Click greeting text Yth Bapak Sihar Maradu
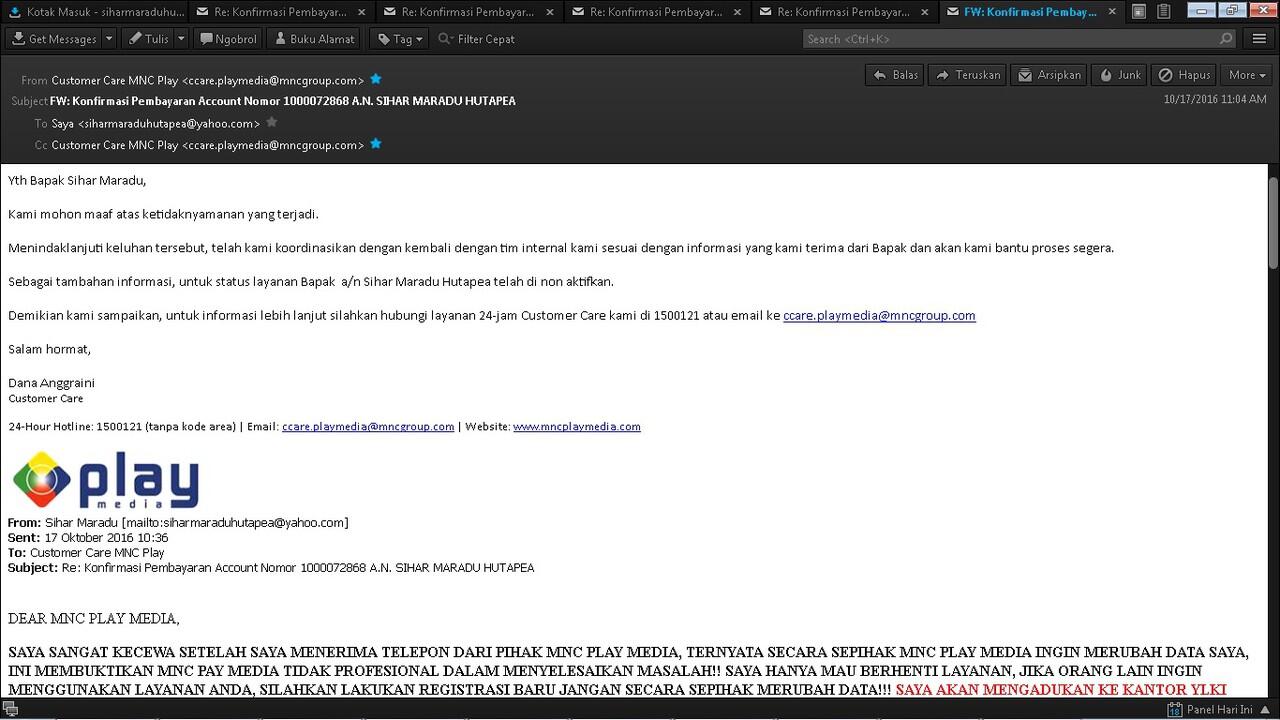The image size is (1280, 720). coord(77,181)
